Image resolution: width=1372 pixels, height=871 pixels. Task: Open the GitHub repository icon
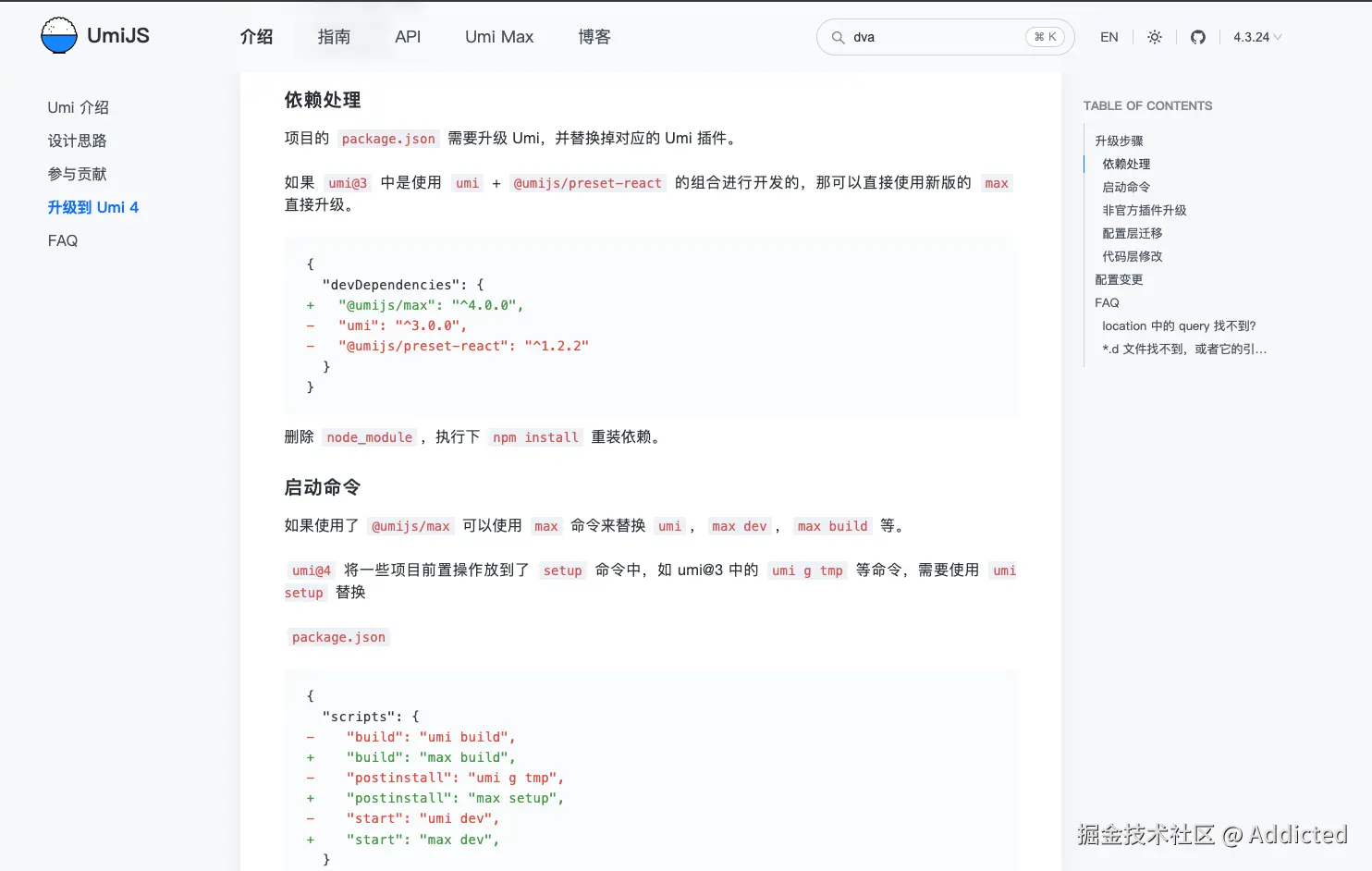tap(1198, 37)
